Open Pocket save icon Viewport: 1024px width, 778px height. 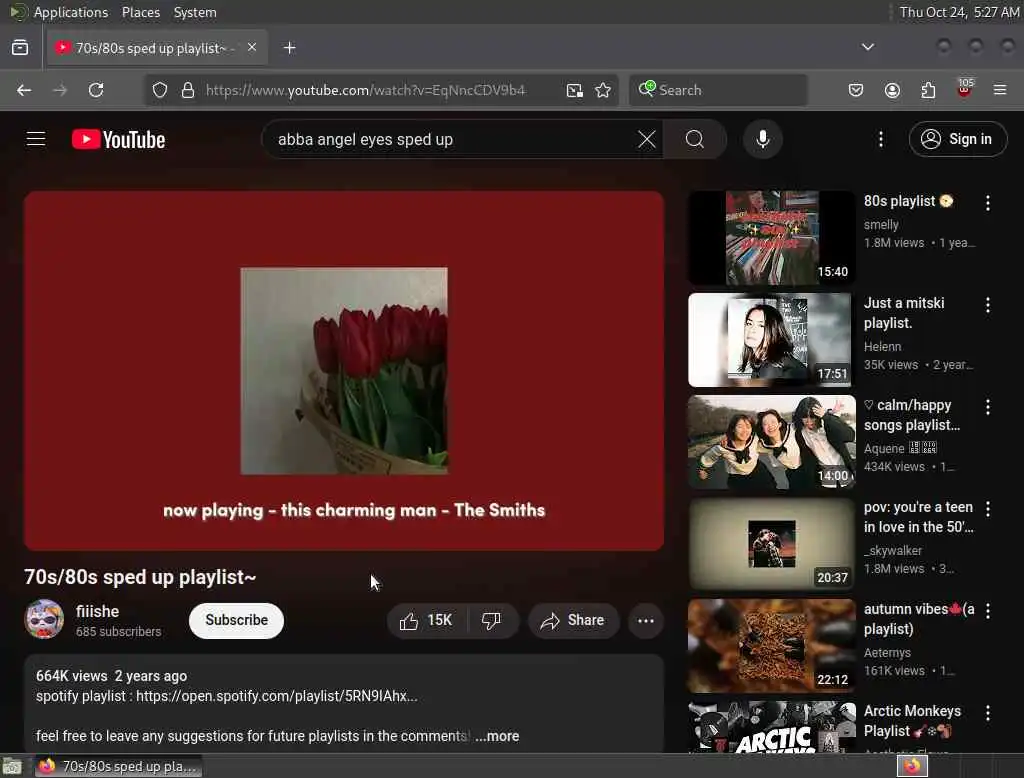point(856,90)
